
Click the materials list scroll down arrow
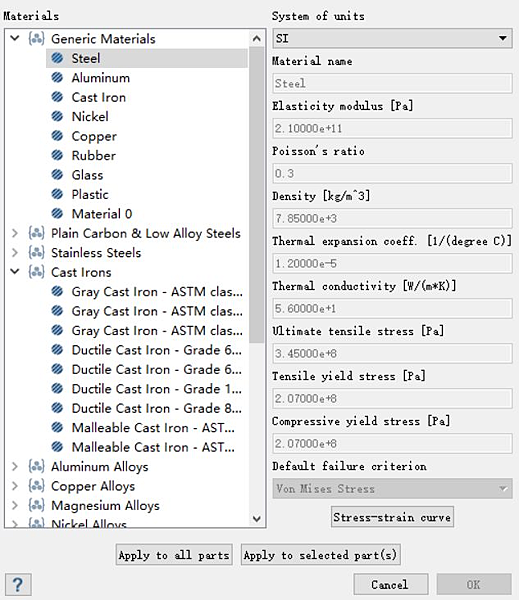tap(257, 519)
